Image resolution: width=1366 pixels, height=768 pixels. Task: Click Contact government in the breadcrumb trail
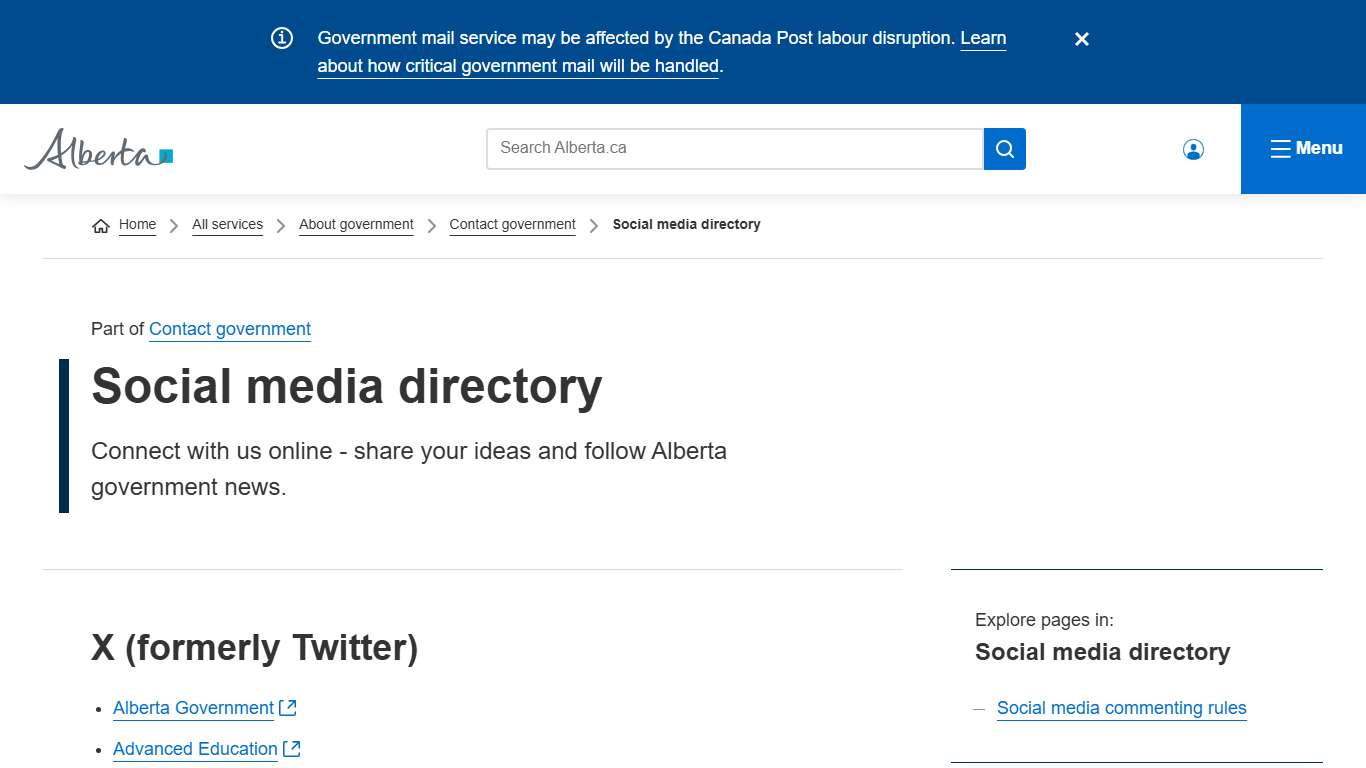coord(512,224)
